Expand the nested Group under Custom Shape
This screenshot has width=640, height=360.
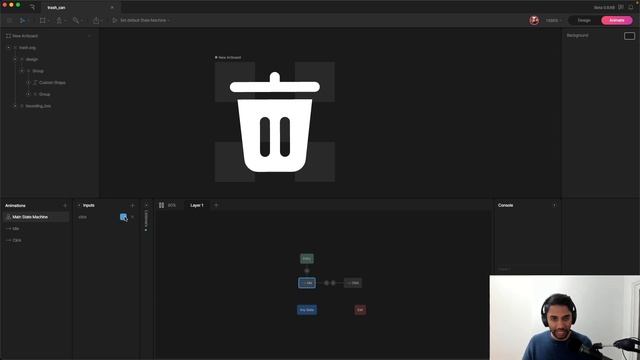point(28,94)
